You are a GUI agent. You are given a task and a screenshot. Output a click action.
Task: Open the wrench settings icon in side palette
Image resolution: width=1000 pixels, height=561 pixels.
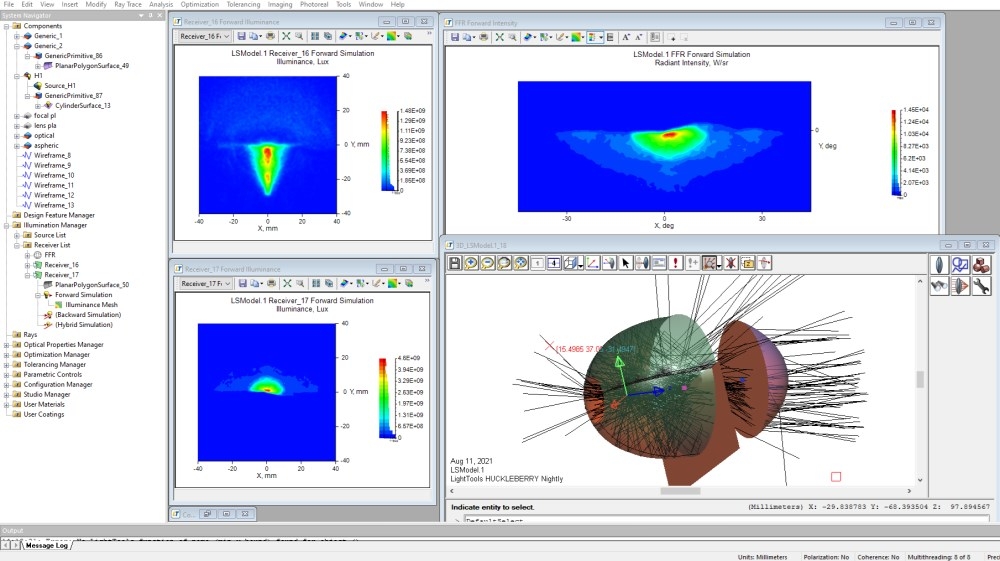point(981,286)
